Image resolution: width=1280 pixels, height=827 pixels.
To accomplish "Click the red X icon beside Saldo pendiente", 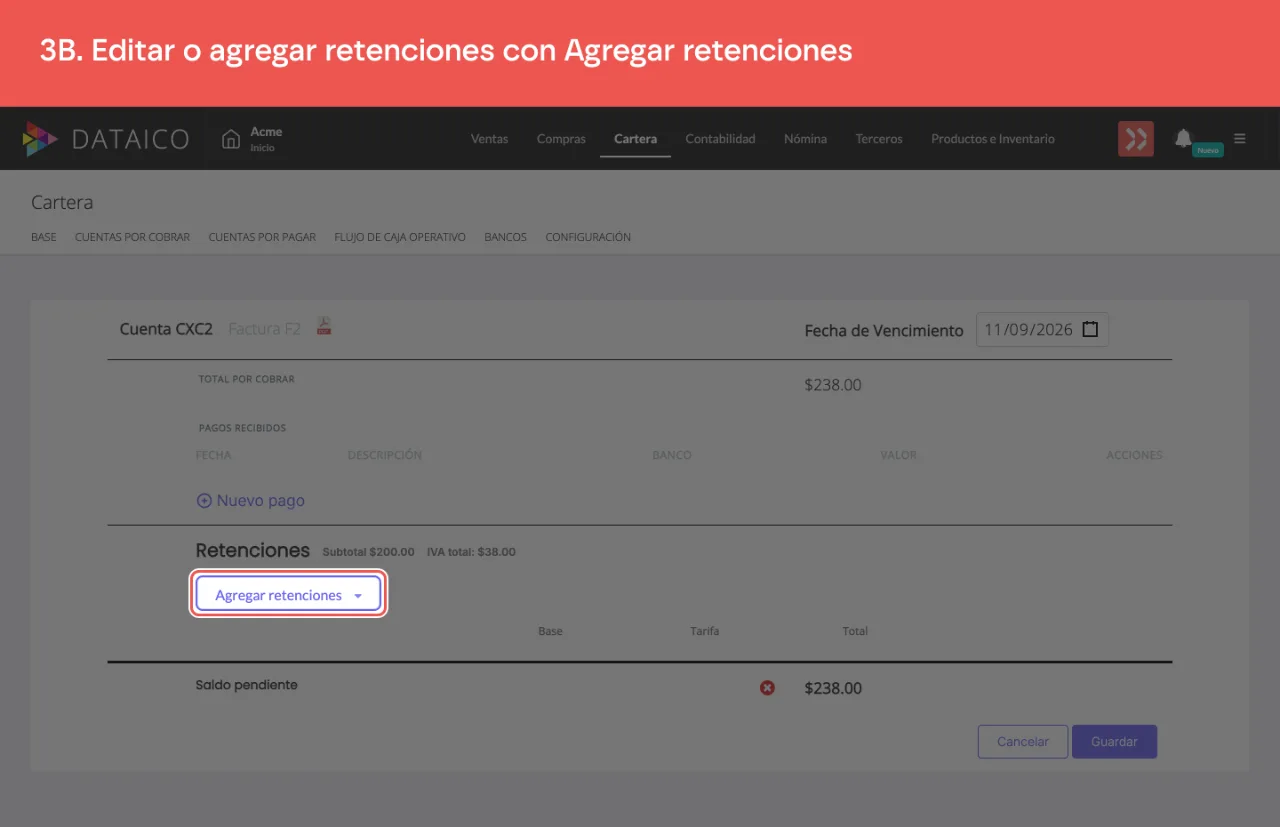I will (767, 688).
